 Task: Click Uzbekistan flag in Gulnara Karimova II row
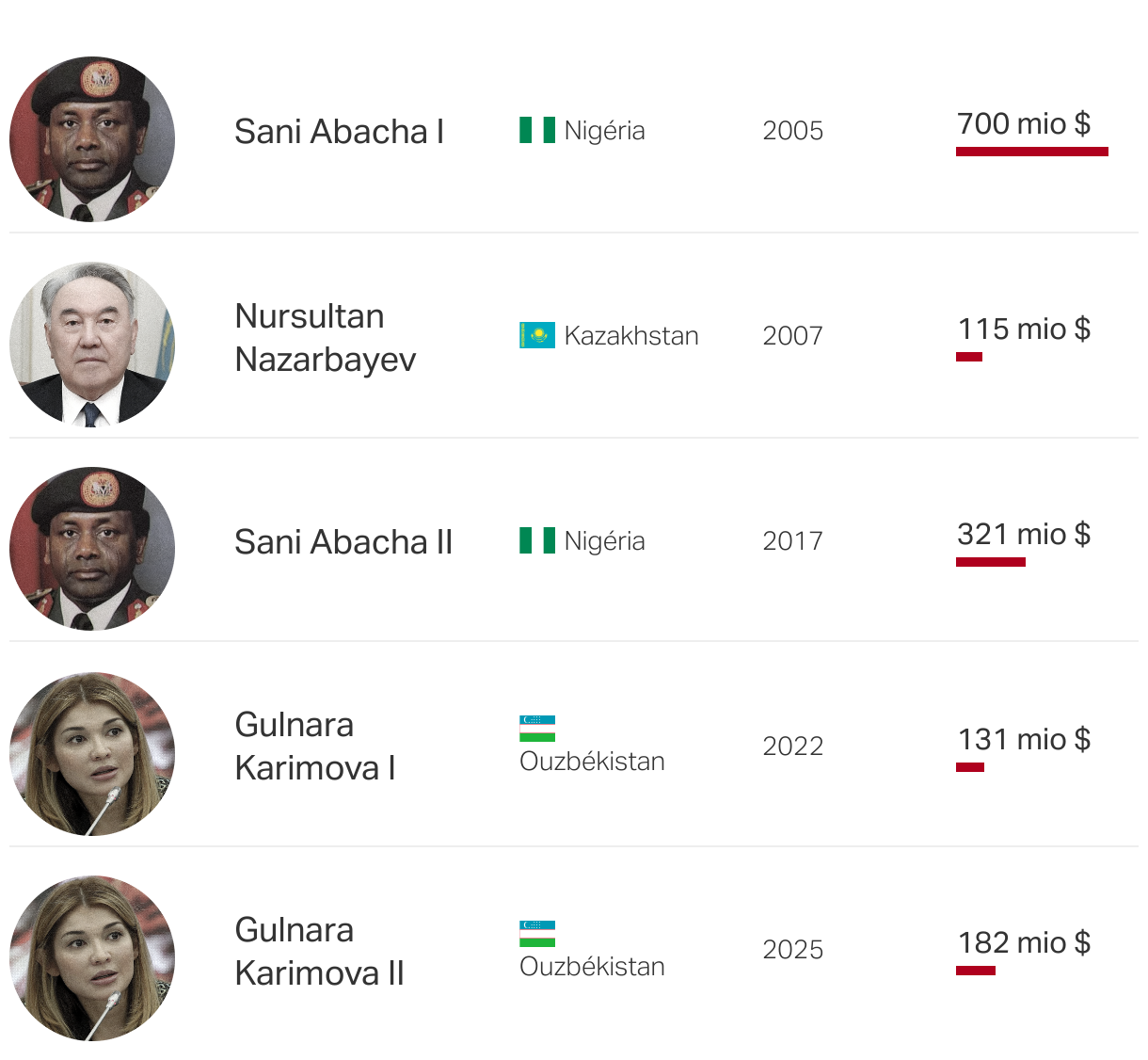click(537, 934)
